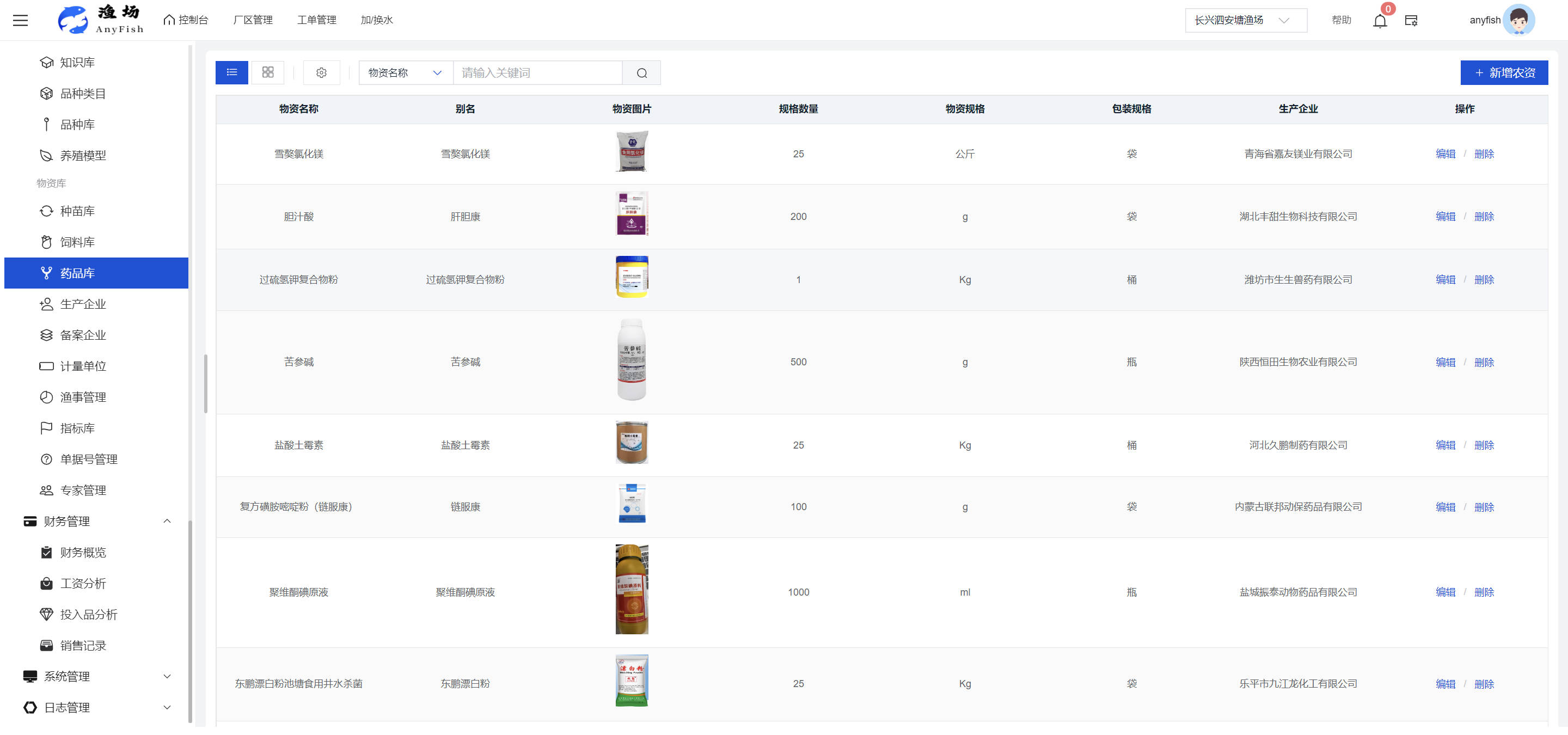The width and height of the screenshot is (1568, 735).
Task: Click the anyfish user avatar
Action: pyautogui.click(x=1518, y=20)
